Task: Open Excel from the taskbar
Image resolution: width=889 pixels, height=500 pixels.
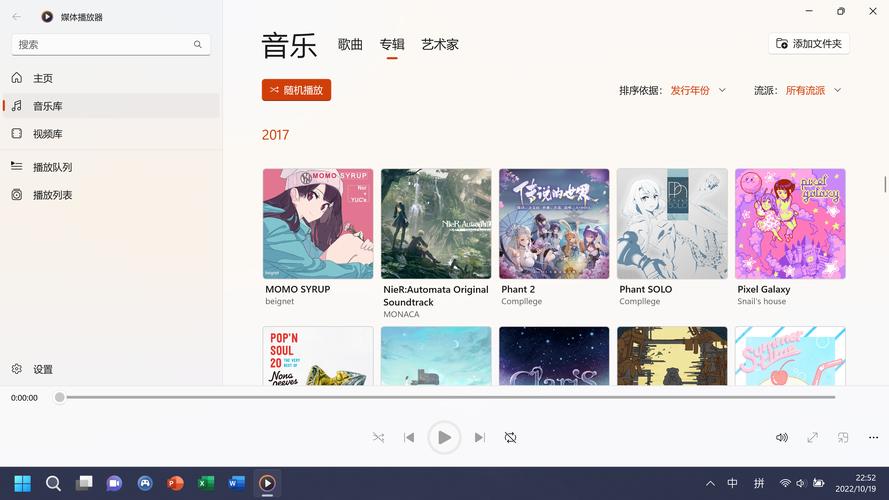Action: [x=206, y=483]
